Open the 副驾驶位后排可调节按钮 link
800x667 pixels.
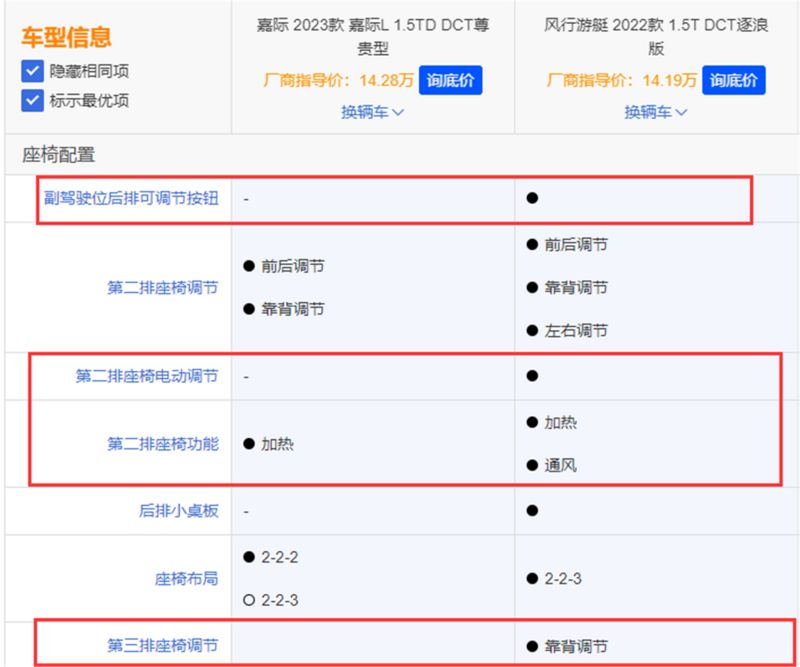coord(131,198)
